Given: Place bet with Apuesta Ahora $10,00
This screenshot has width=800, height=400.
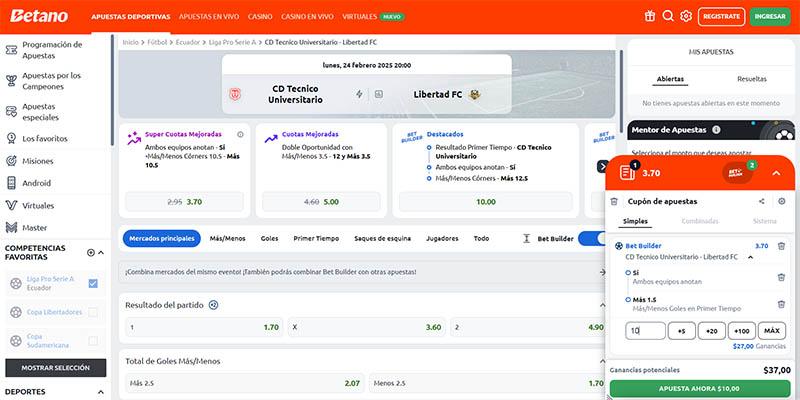Looking at the screenshot, I should (699, 388).
